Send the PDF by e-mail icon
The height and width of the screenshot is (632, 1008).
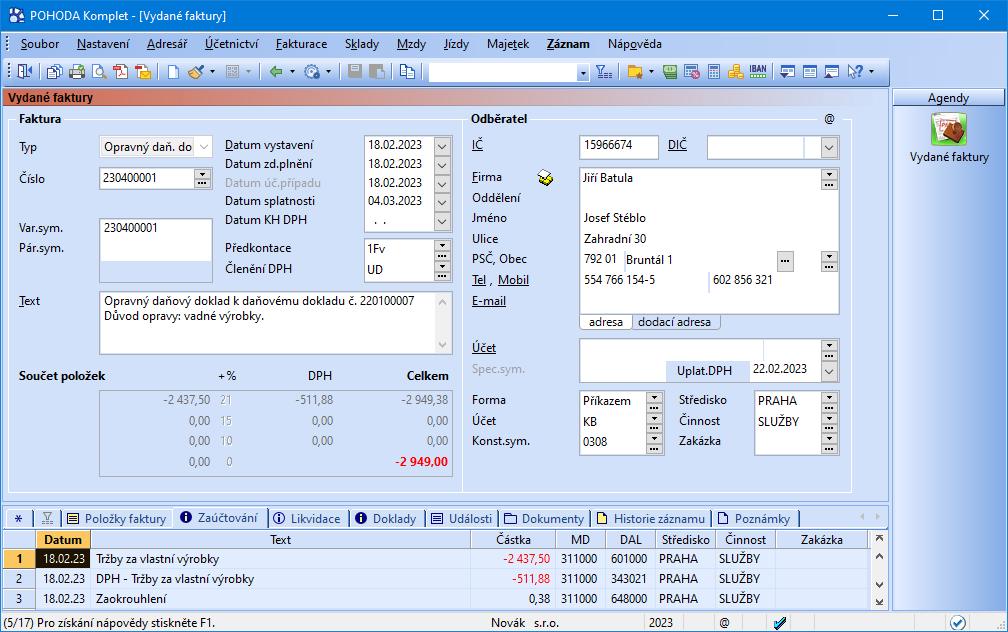[143, 71]
